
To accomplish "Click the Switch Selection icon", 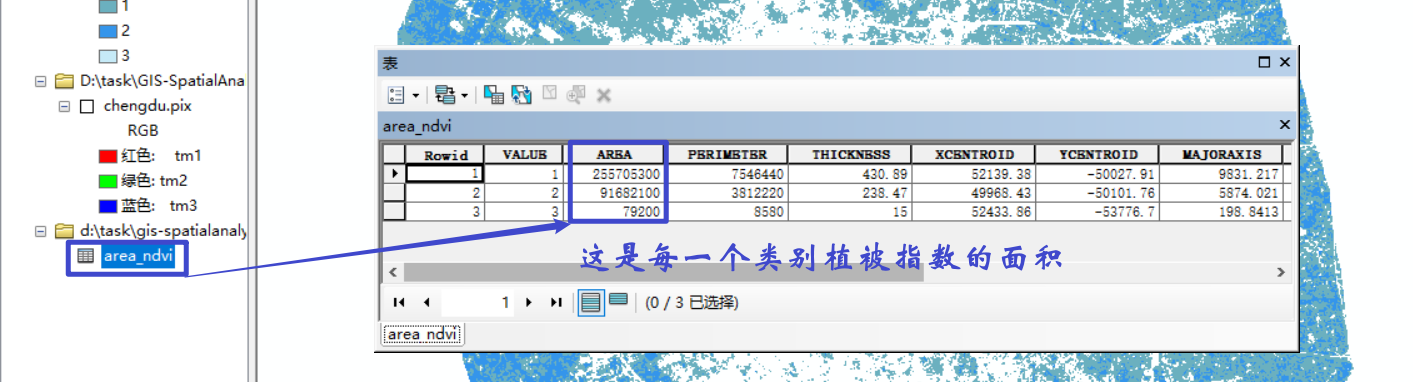I will (521, 95).
